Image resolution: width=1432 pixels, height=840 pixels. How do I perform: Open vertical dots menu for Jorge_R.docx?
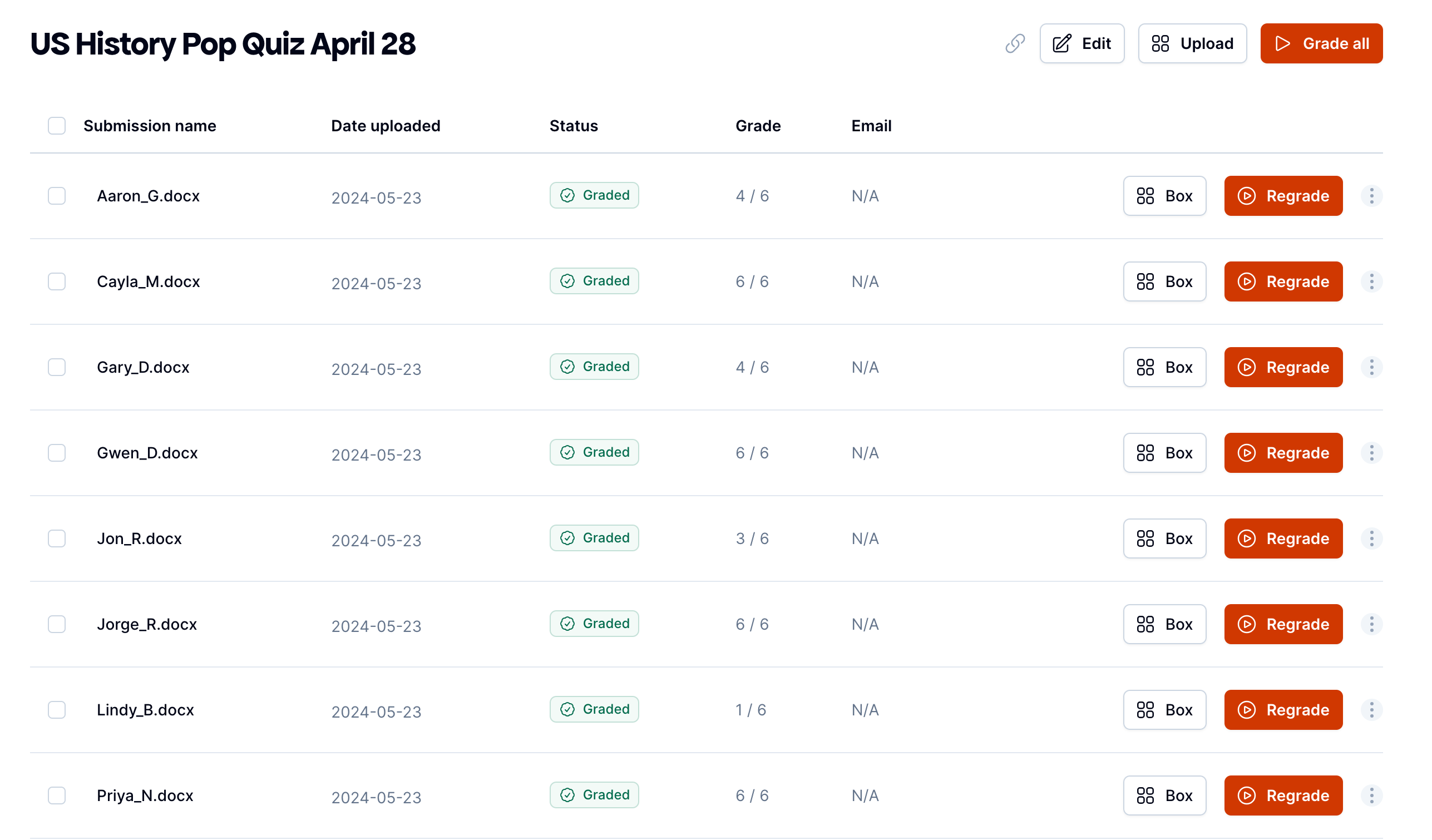pos(1371,624)
